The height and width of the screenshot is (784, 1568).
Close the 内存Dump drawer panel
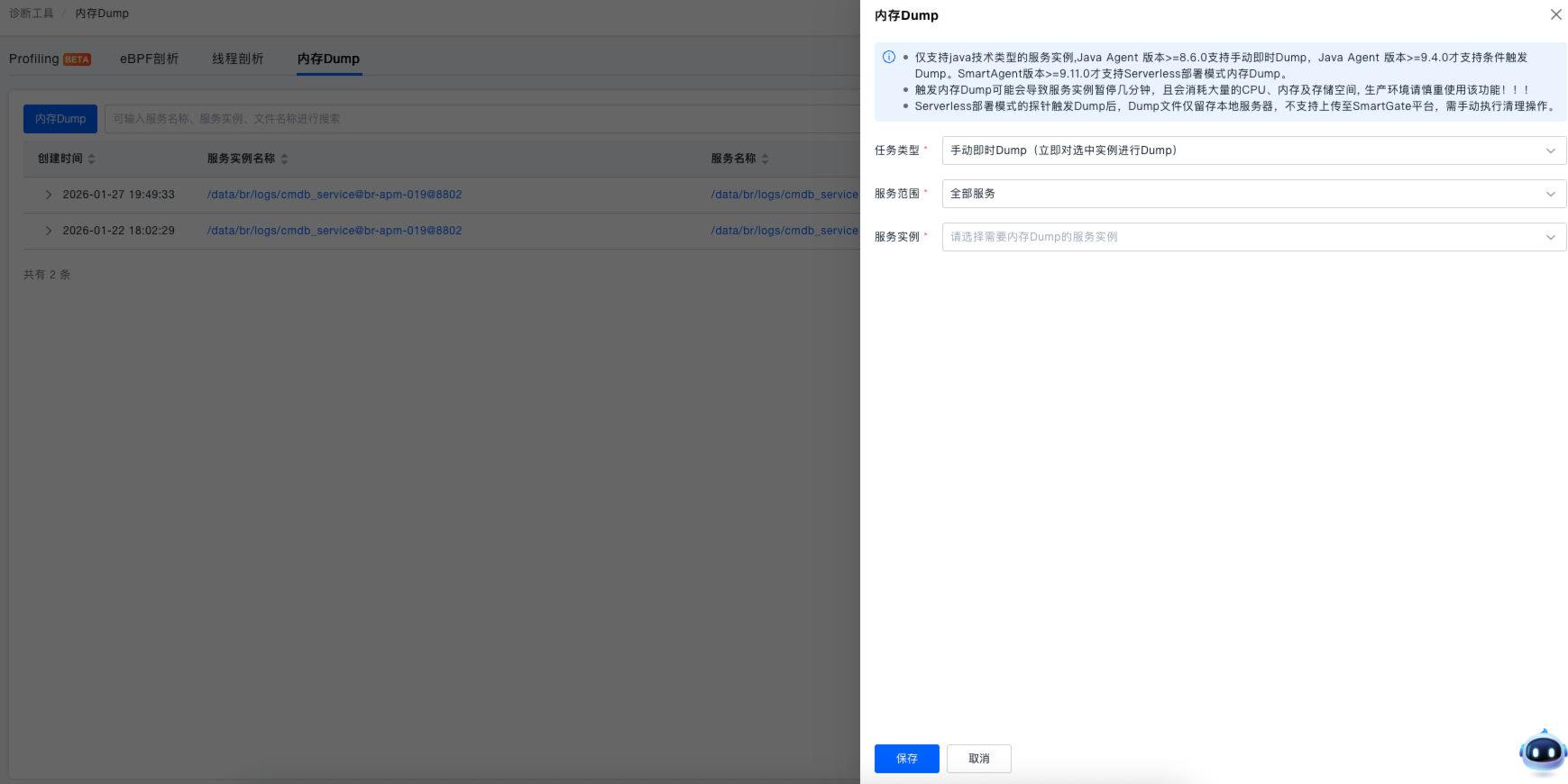[1555, 14]
